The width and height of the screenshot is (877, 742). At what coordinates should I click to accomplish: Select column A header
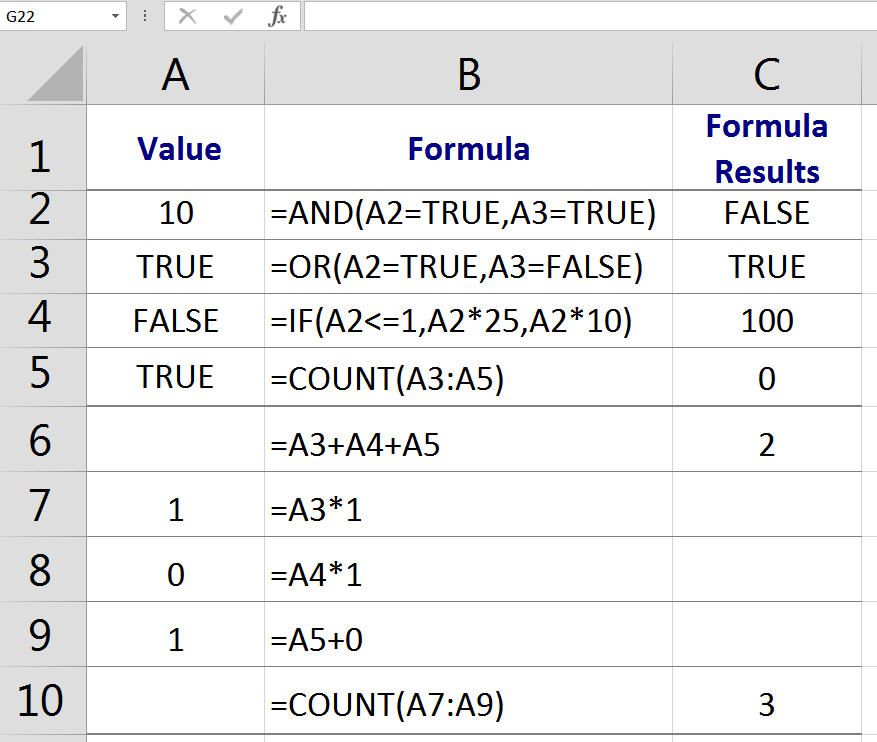(175, 75)
